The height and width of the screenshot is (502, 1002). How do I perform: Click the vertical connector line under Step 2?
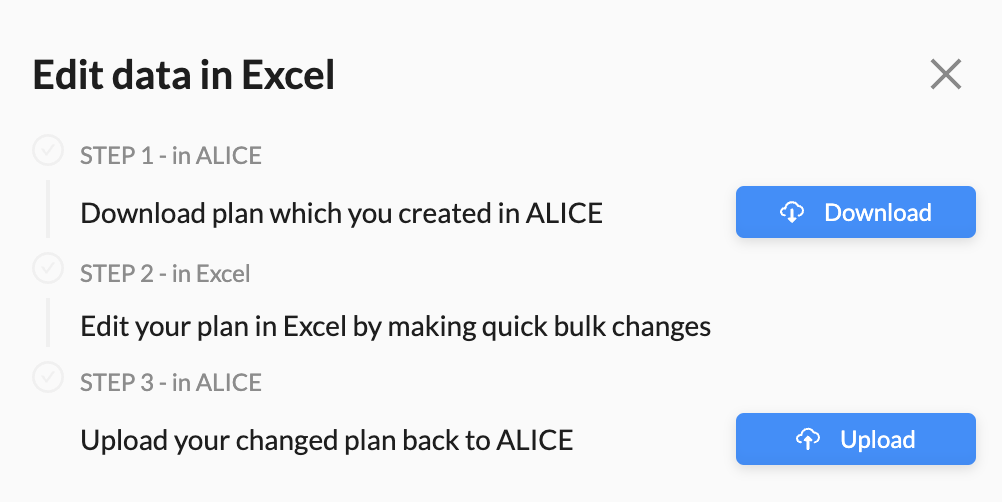48,323
